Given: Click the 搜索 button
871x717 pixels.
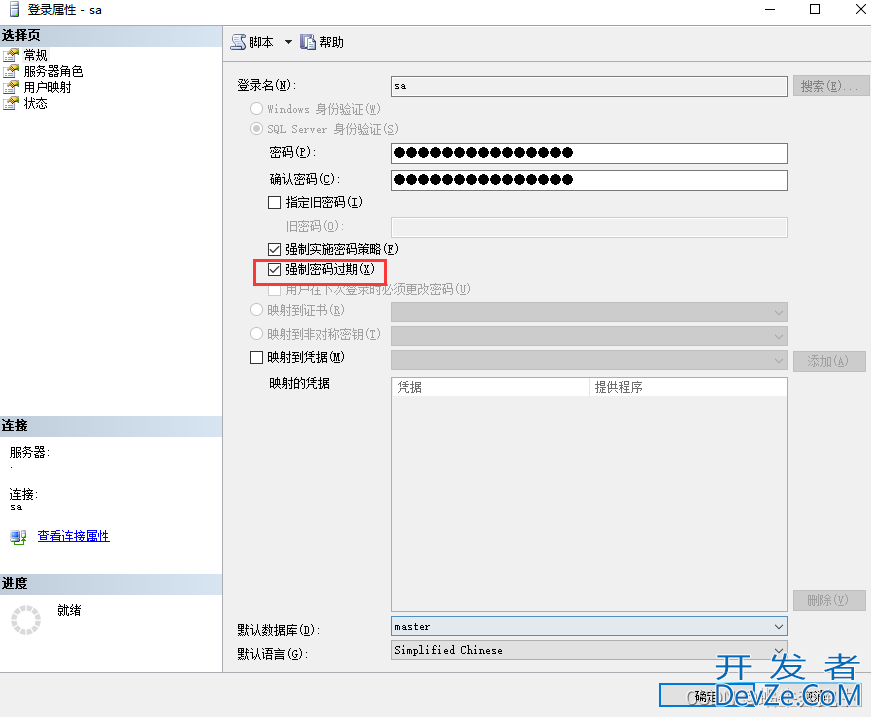Looking at the screenshot, I should pos(831,86).
